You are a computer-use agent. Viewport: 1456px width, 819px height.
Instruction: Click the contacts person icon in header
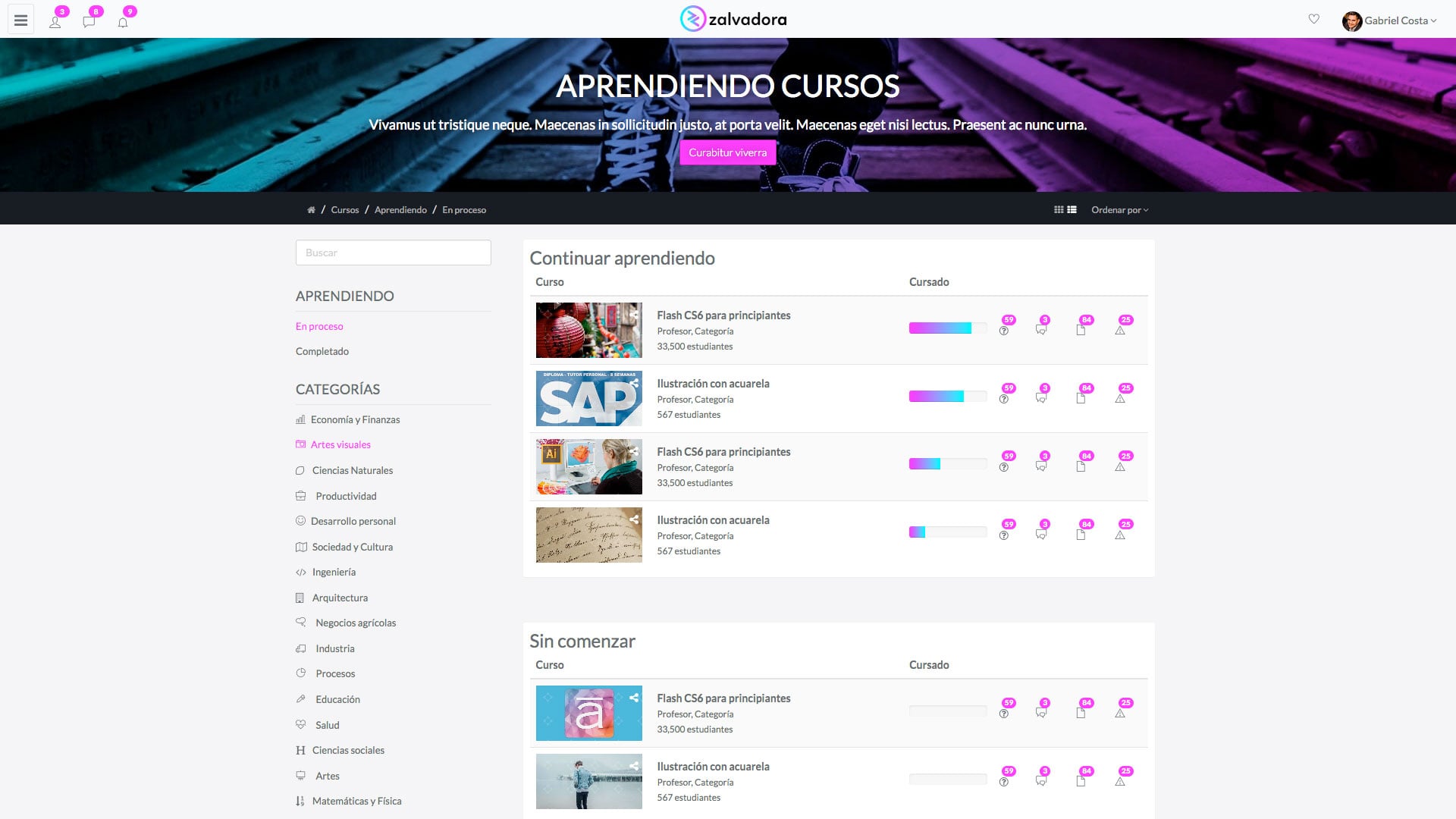point(55,22)
